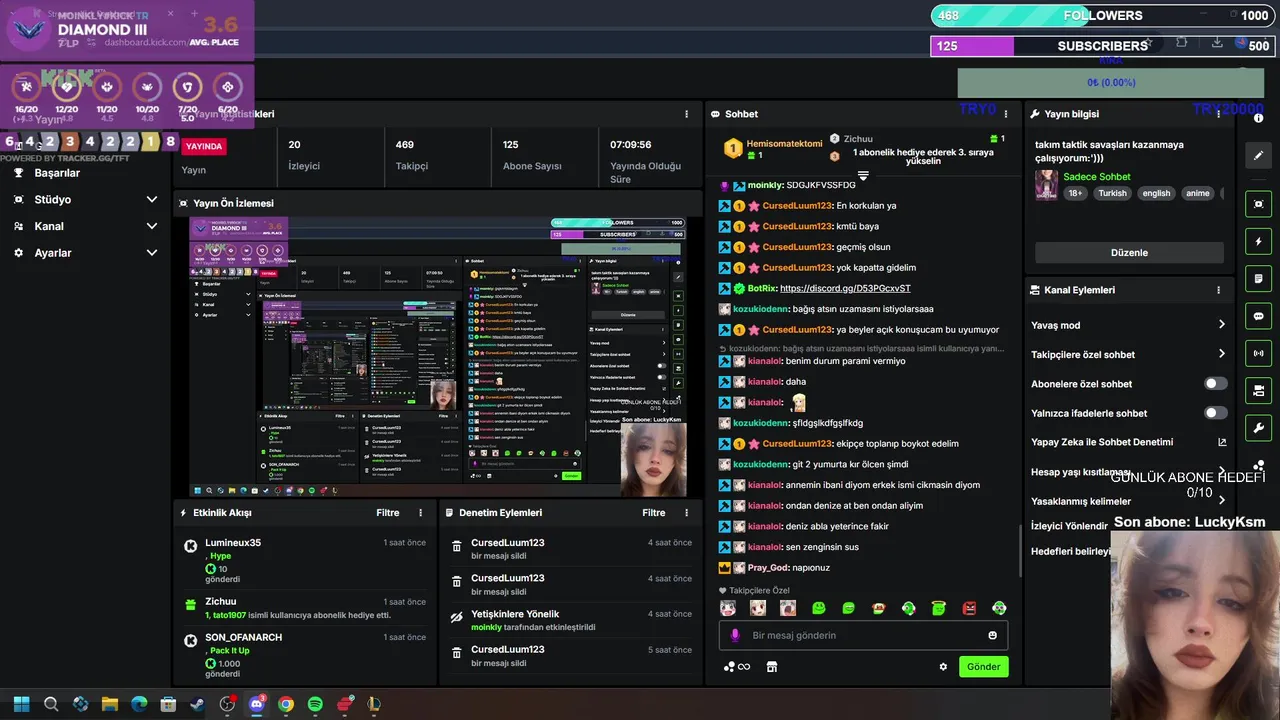This screenshot has width=1280, height=720.
Task: Click Düzenle button in Yayın bilgisi
Action: (x=1129, y=253)
